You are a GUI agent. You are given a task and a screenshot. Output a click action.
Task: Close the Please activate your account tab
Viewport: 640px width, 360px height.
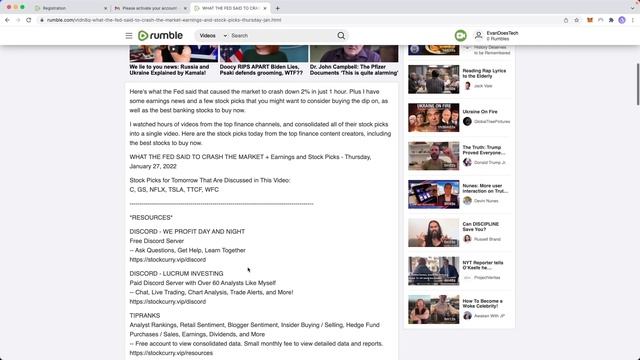[x=185, y=8]
